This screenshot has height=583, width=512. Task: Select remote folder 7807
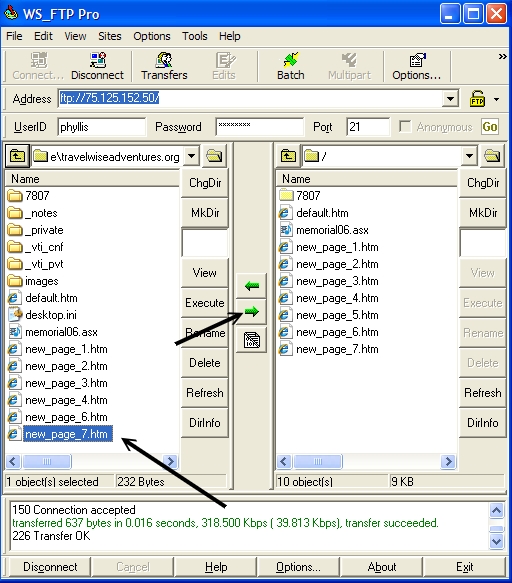300,196
